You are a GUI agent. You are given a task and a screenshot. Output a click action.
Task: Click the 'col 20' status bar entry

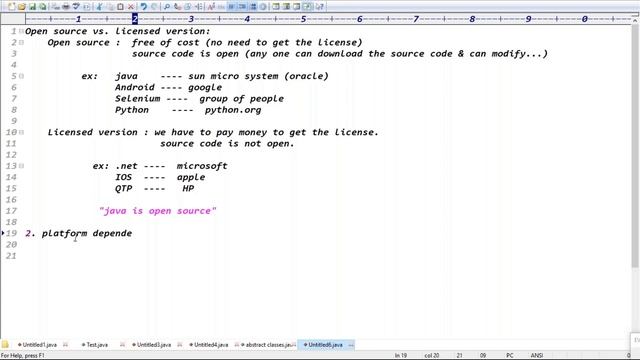pyautogui.click(x=431, y=356)
